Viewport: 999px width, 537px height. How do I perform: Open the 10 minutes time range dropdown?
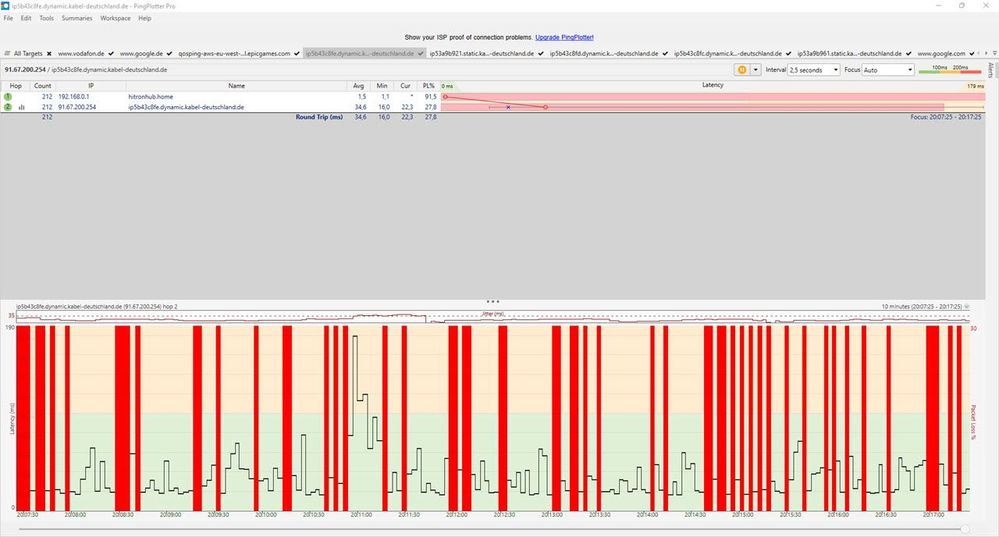click(967, 307)
